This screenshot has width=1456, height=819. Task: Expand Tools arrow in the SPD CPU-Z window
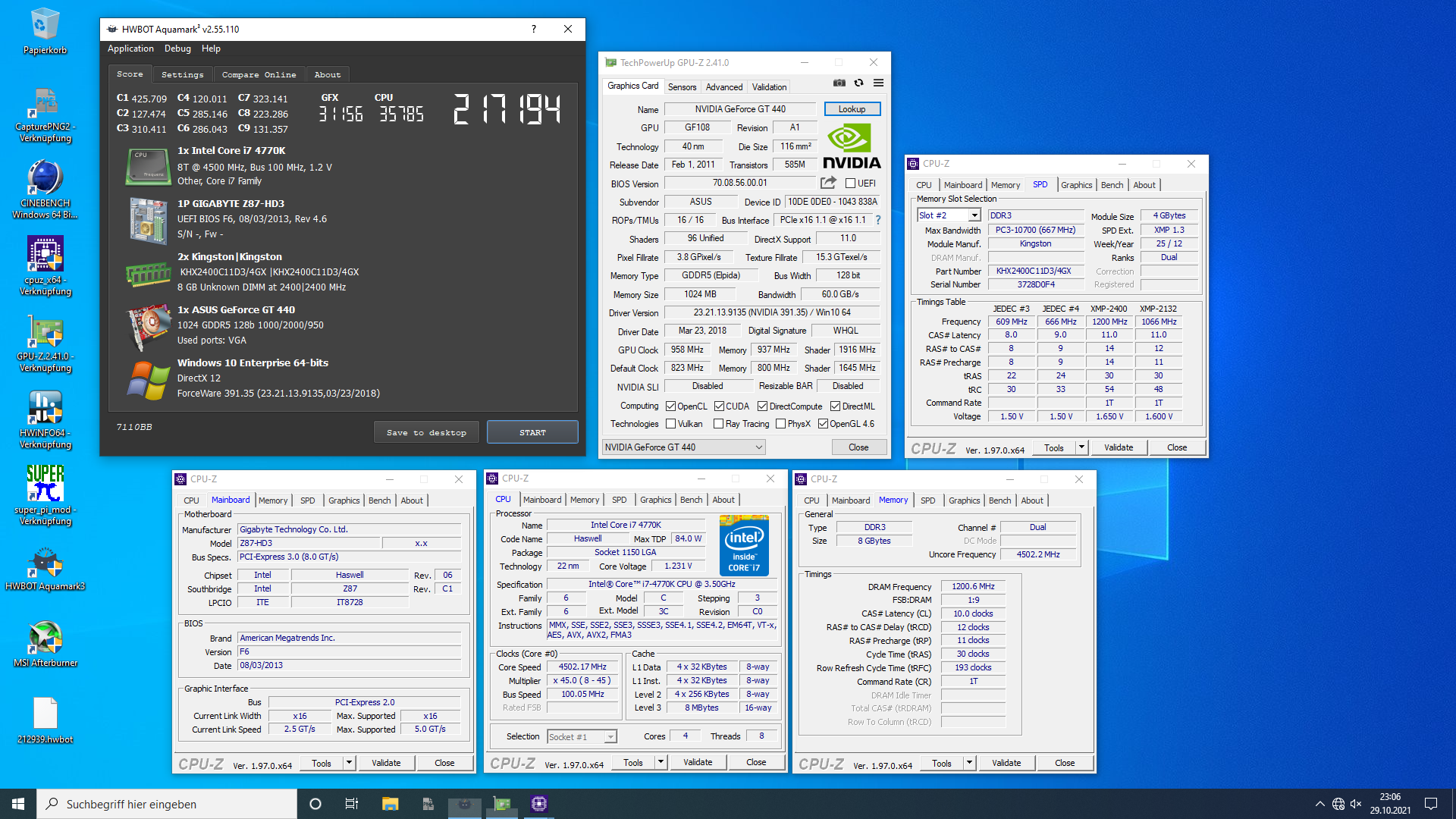click(1082, 447)
